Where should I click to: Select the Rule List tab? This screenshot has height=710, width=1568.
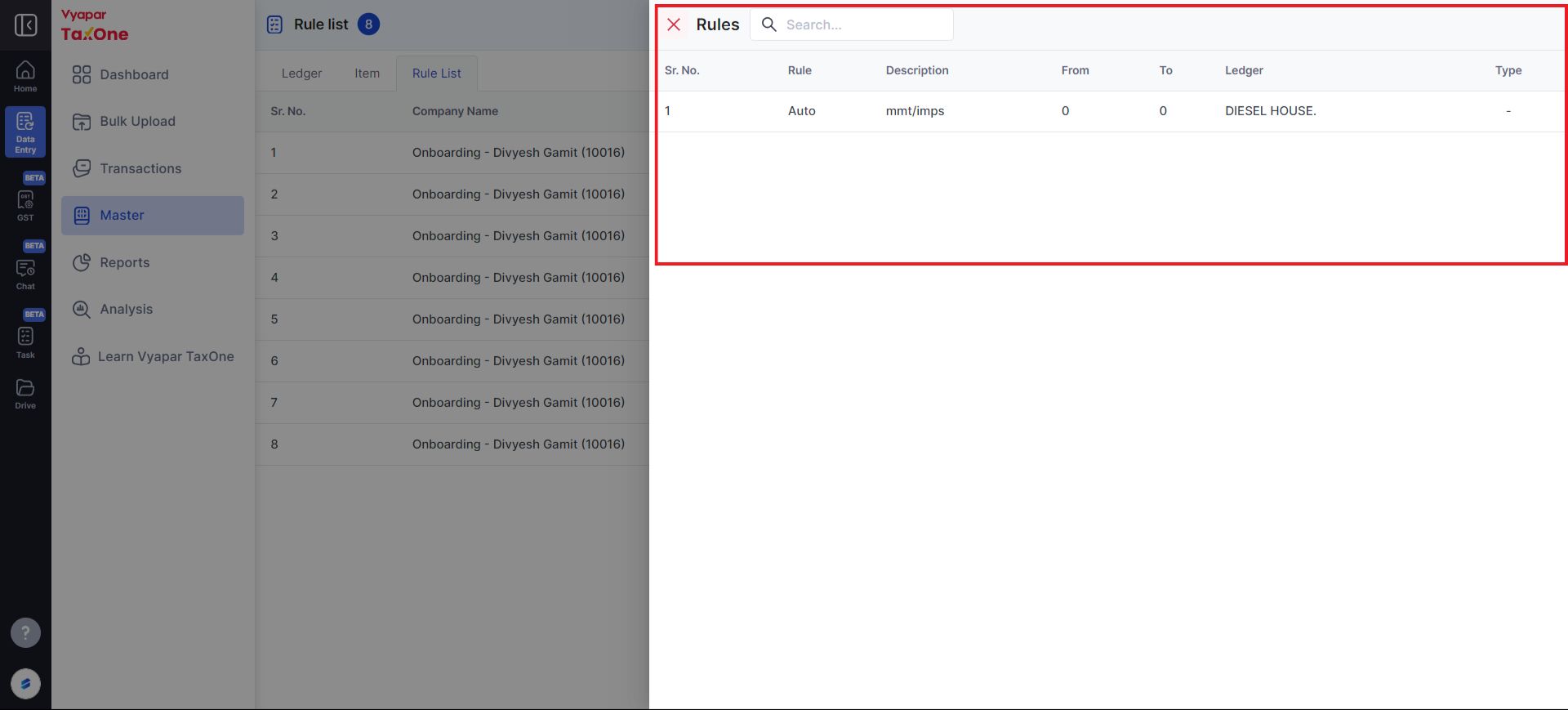(437, 73)
